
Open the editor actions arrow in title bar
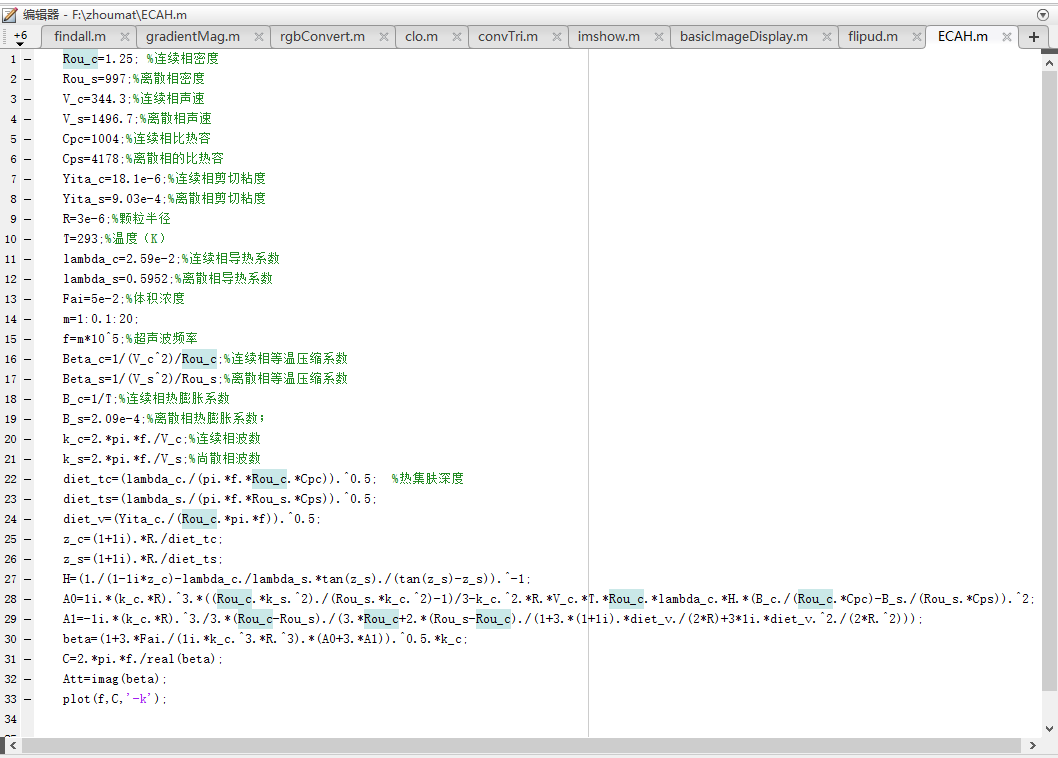click(x=1044, y=15)
